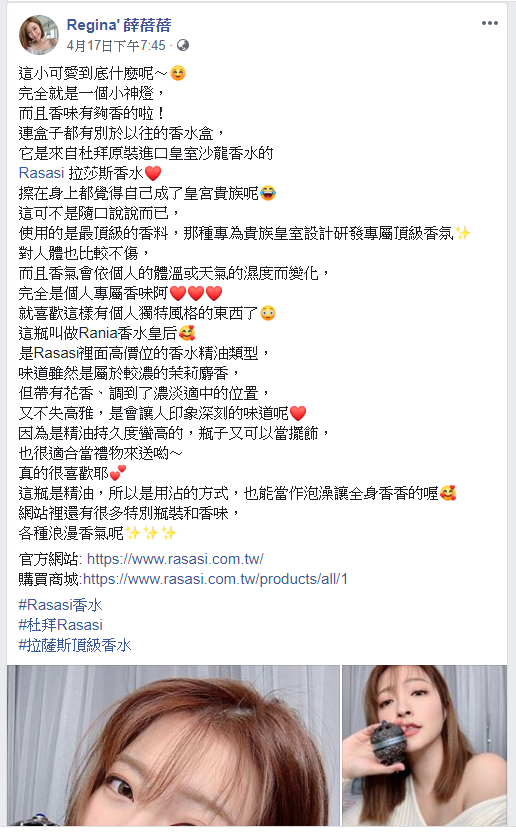The image size is (516, 833).
Task: Open official site https://www.rasasi.com.tw/ link
Action: 175,559
